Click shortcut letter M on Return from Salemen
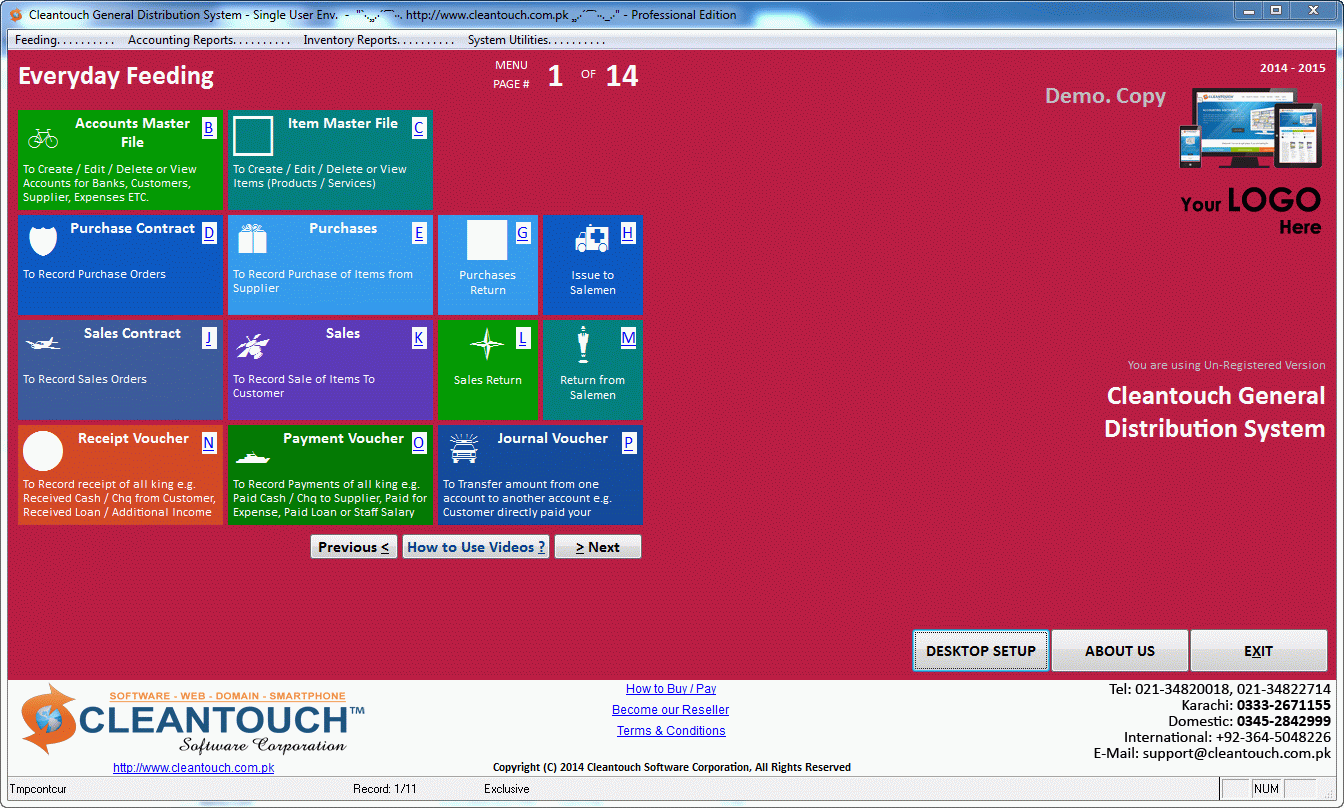 coord(628,338)
